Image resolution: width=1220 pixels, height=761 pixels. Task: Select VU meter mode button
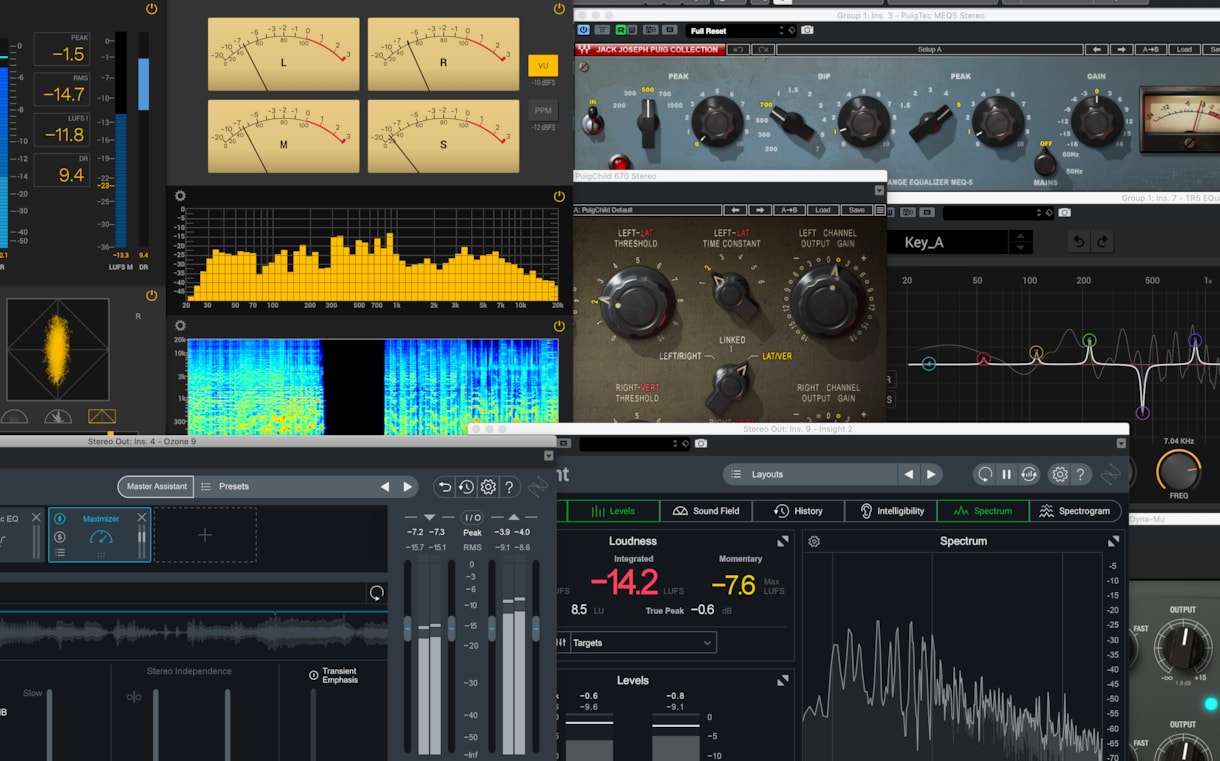point(543,65)
